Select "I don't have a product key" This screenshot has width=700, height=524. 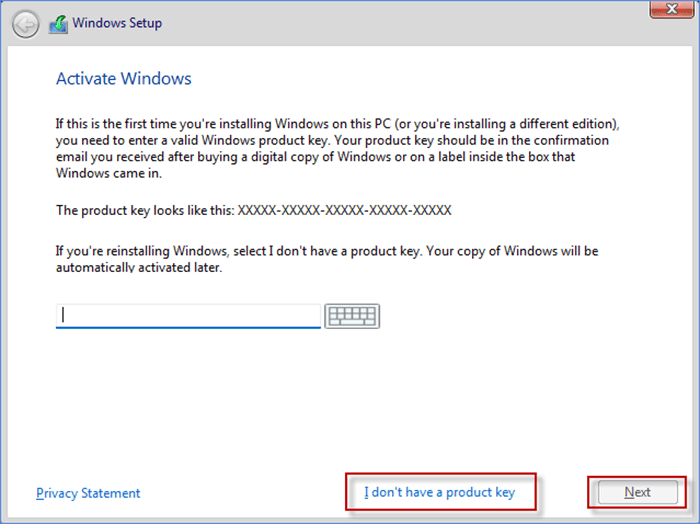[439, 492]
